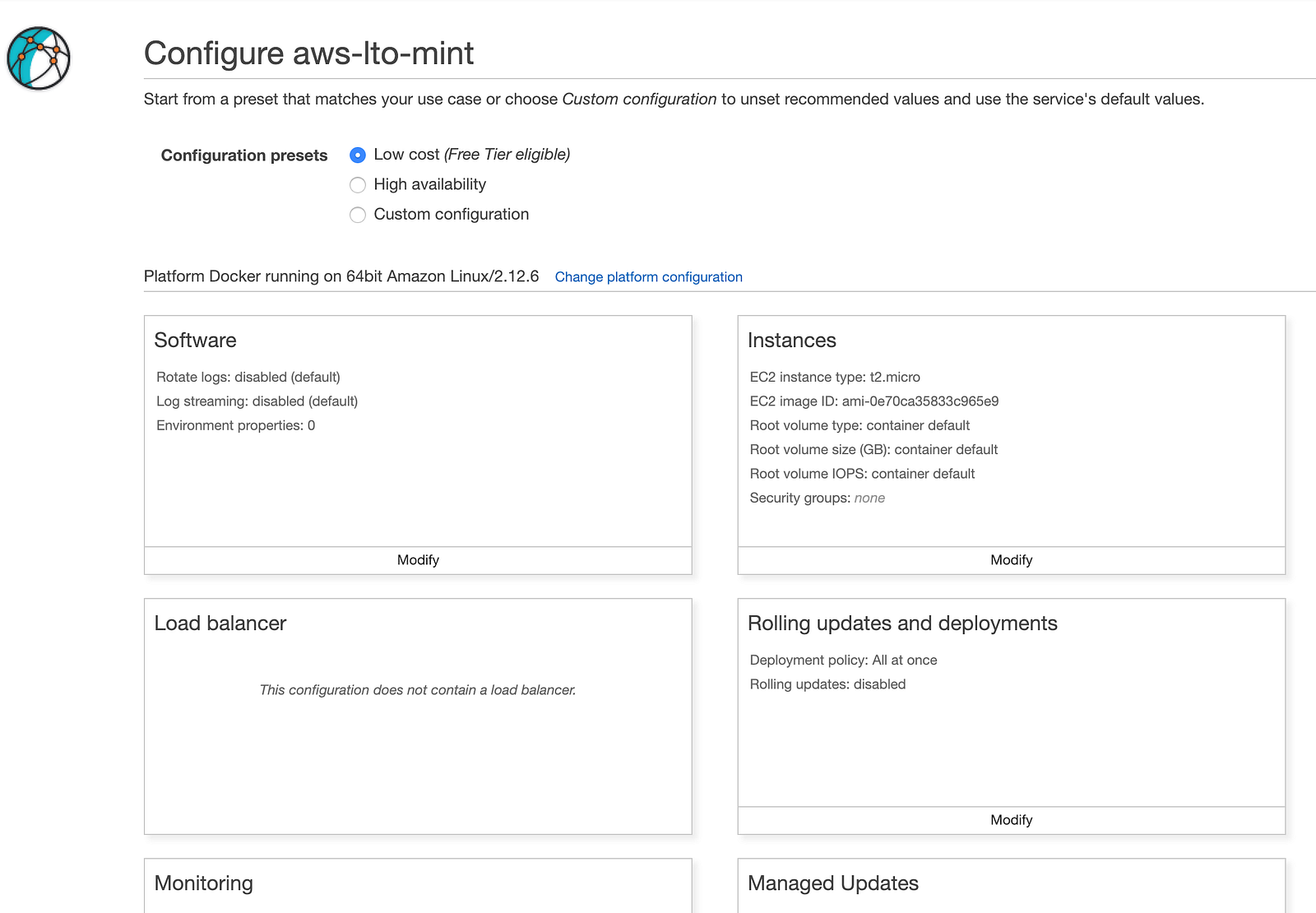
Task: Click the EC2 image ID value
Action: (x=920, y=401)
